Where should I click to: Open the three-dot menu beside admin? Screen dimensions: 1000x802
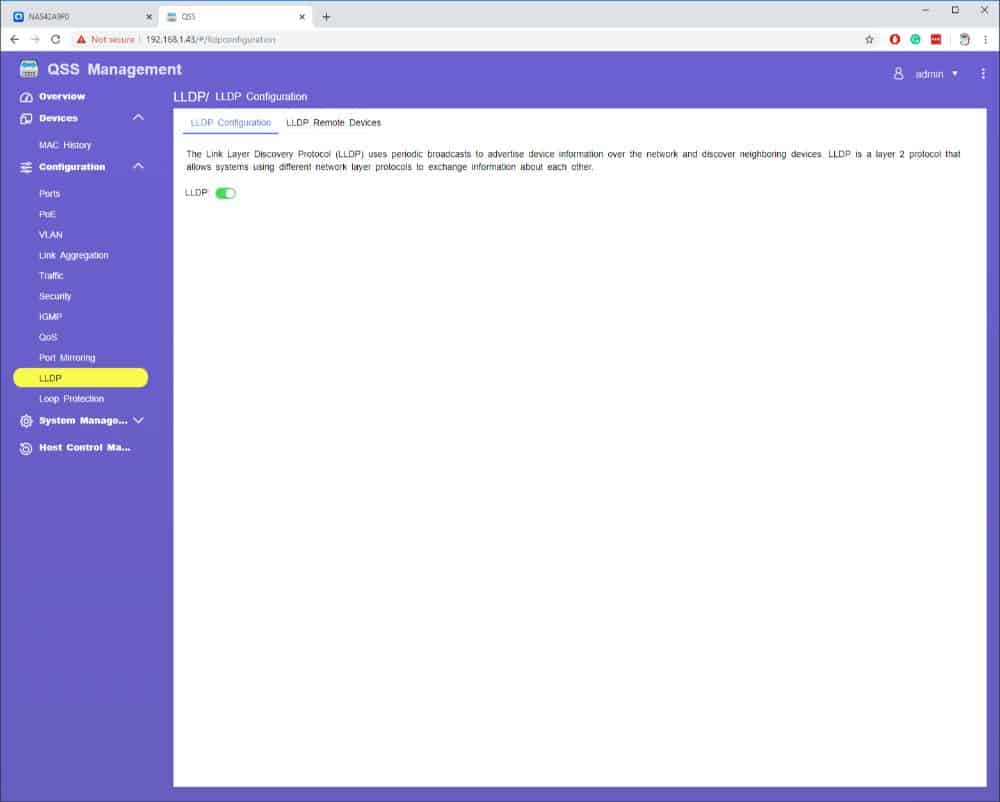click(983, 74)
